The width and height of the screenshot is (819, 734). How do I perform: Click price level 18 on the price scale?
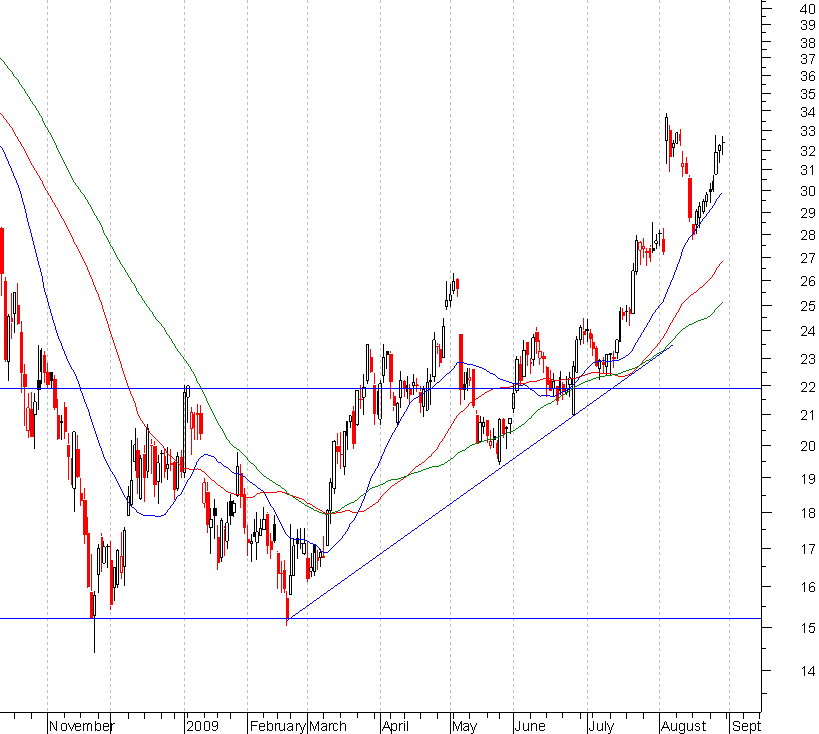click(808, 513)
